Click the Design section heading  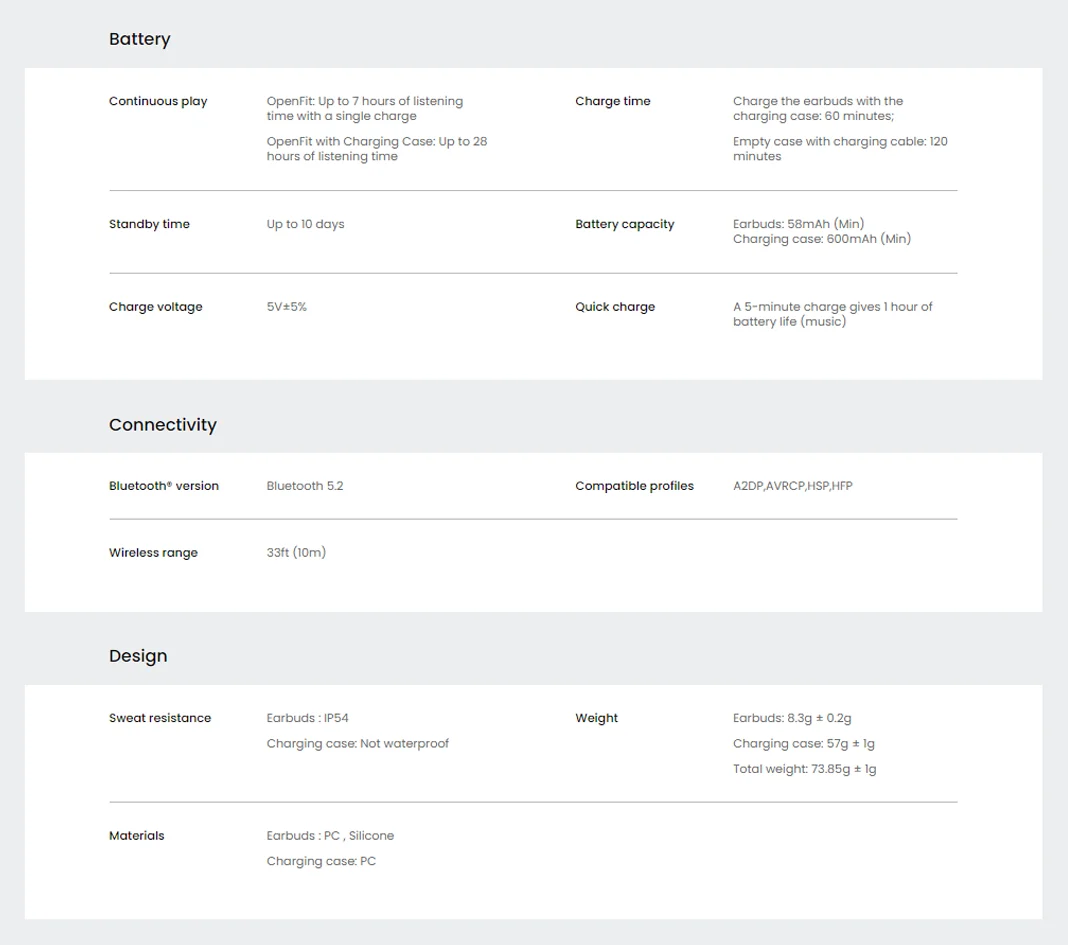(138, 656)
